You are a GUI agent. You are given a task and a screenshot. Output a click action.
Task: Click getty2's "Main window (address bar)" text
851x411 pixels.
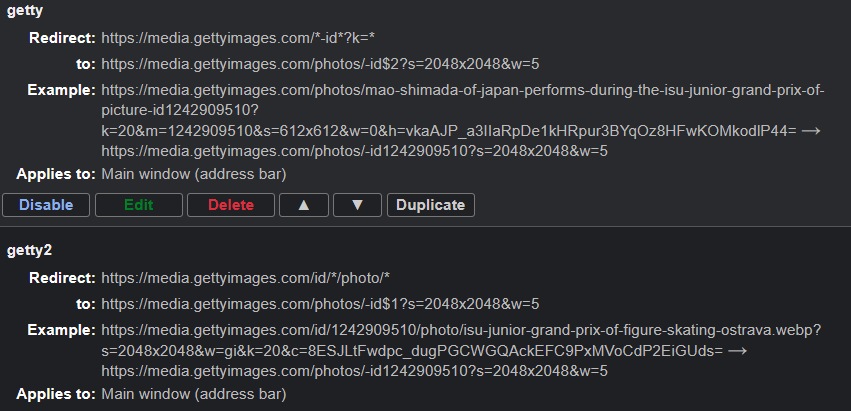coord(194,394)
